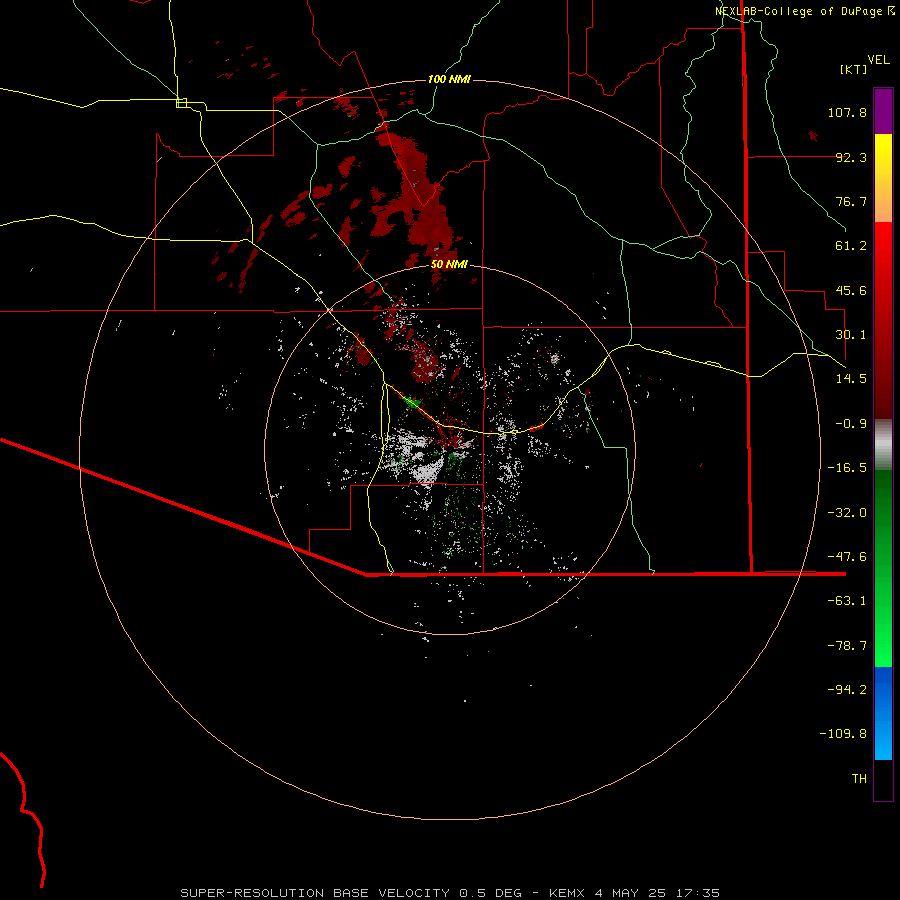Click the -47.6 velocity scale value

point(847,557)
